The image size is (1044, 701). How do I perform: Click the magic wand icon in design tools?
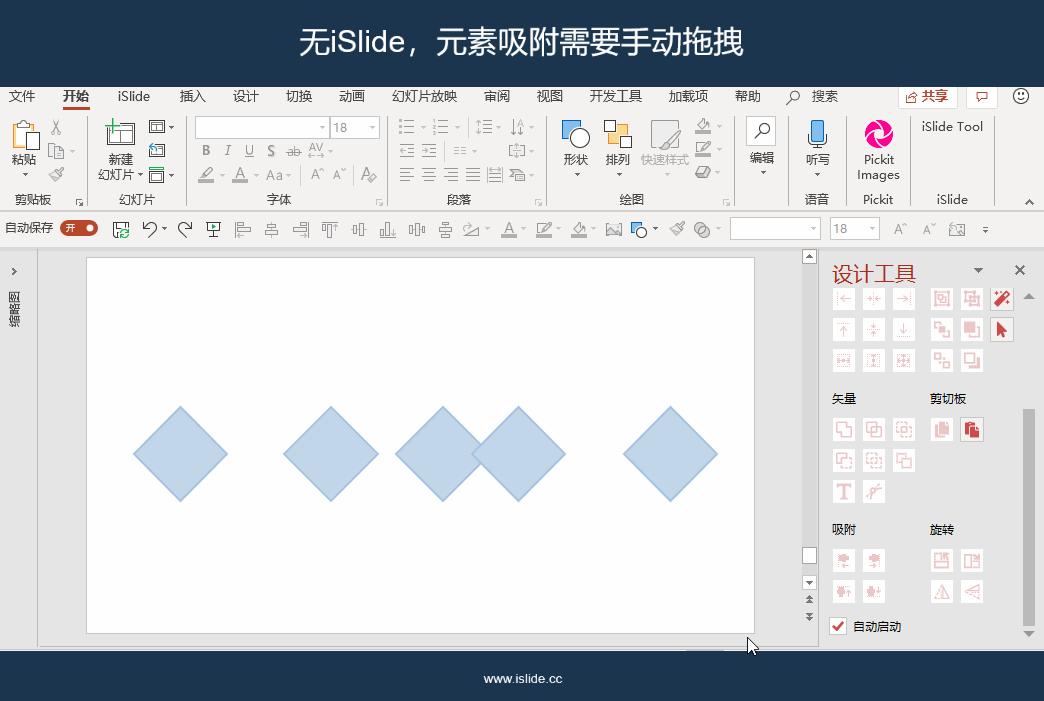1001,299
